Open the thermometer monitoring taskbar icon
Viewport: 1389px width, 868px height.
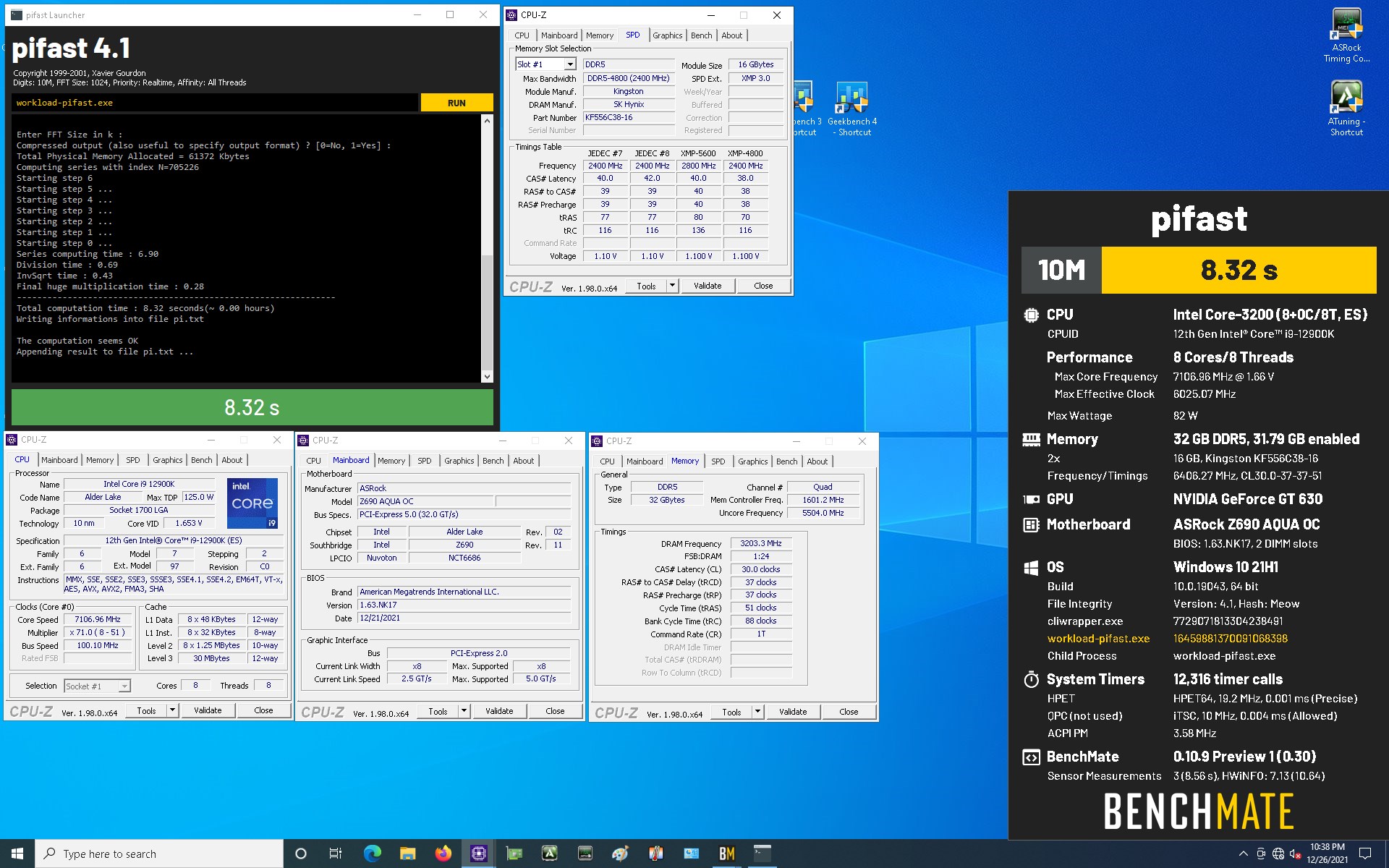655,854
